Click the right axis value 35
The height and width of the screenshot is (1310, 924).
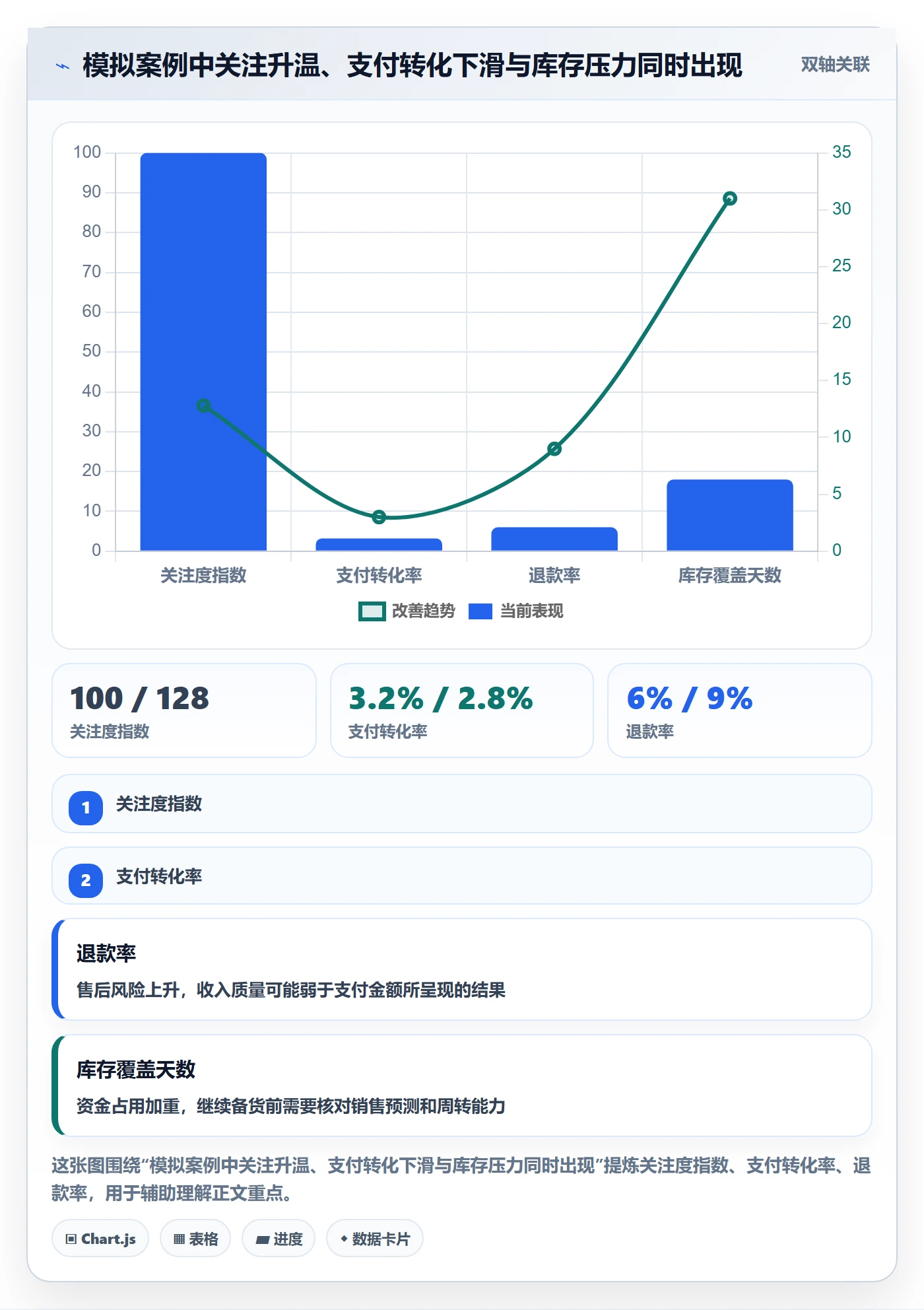[841, 153]
